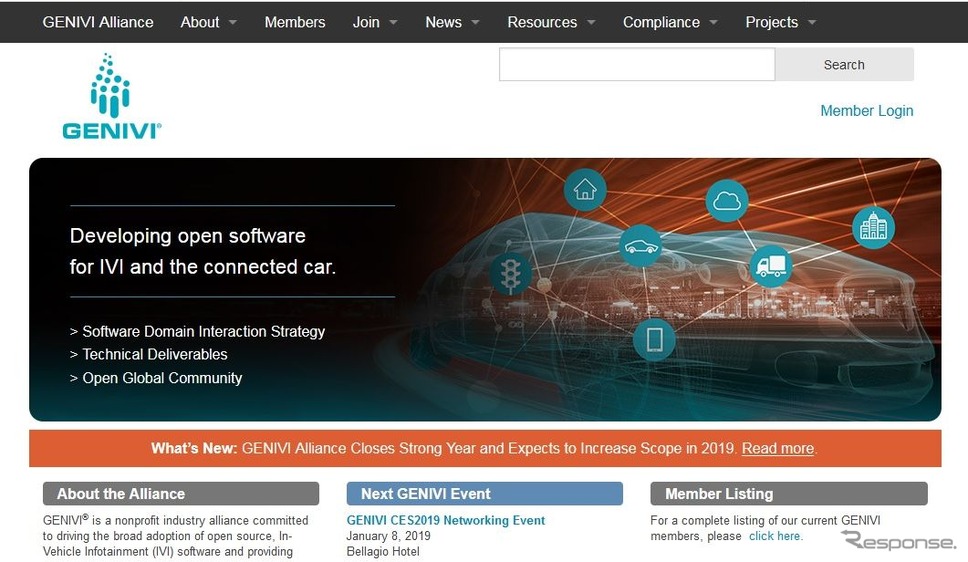Click the About the Alliance heading

(x=181, y=493)
